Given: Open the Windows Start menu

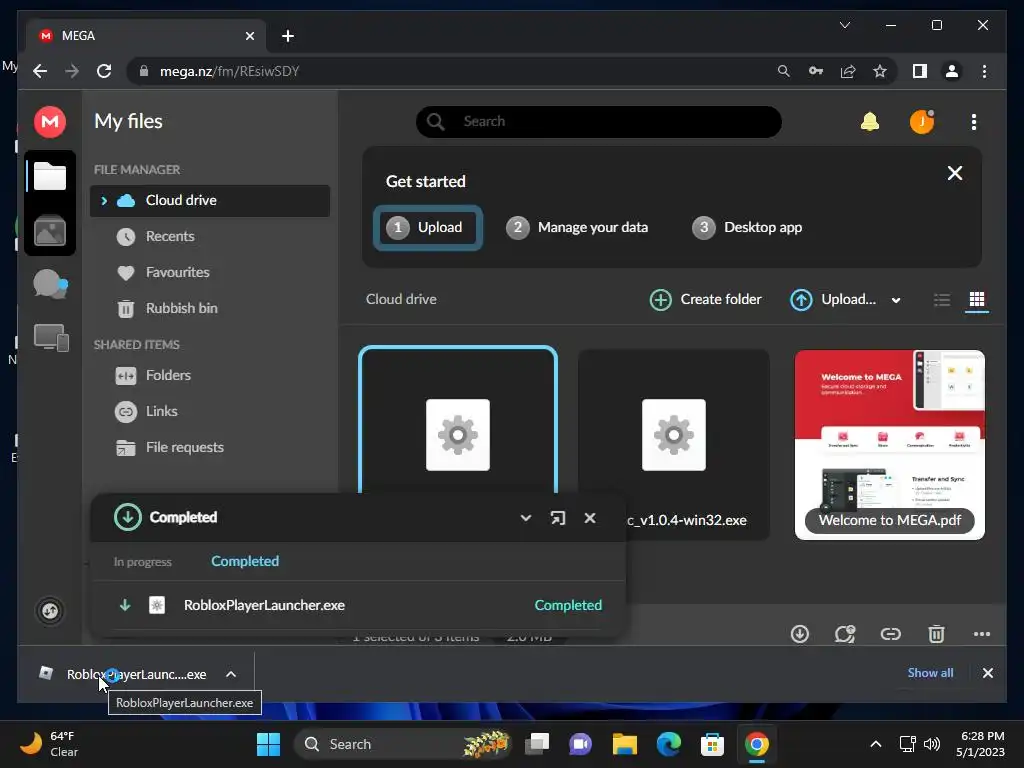Looking at the screenshot, I should pos(268,744).
